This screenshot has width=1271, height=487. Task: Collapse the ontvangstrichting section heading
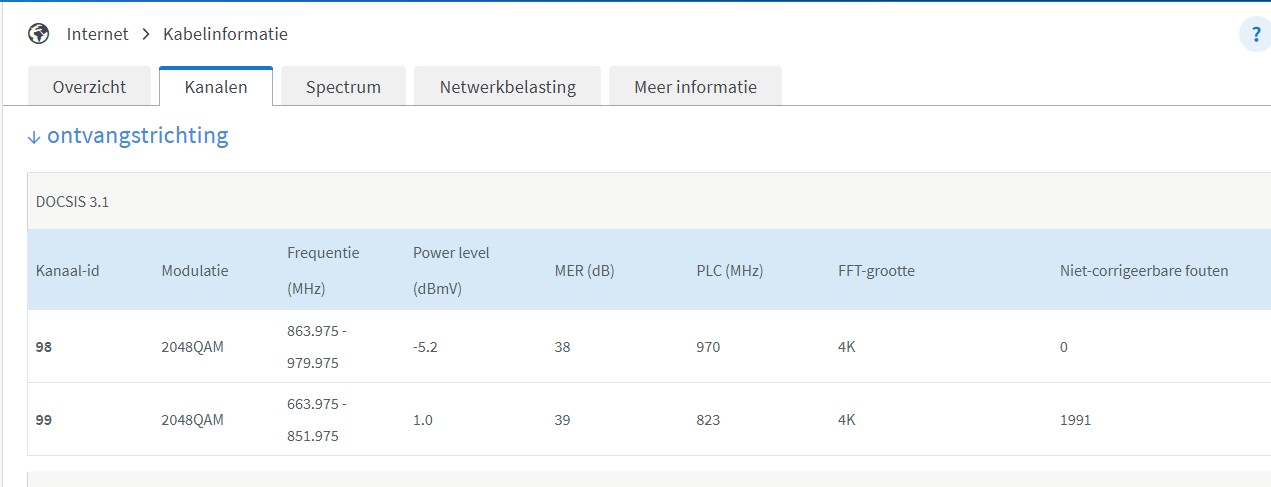(x=128, y=136)
